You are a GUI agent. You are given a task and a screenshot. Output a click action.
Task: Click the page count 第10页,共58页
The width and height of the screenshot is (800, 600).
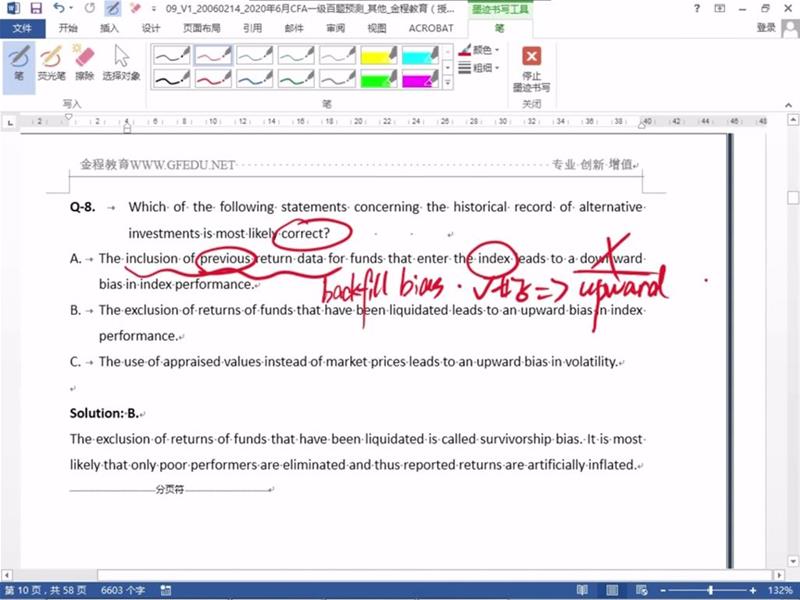[x=45, y=590]
